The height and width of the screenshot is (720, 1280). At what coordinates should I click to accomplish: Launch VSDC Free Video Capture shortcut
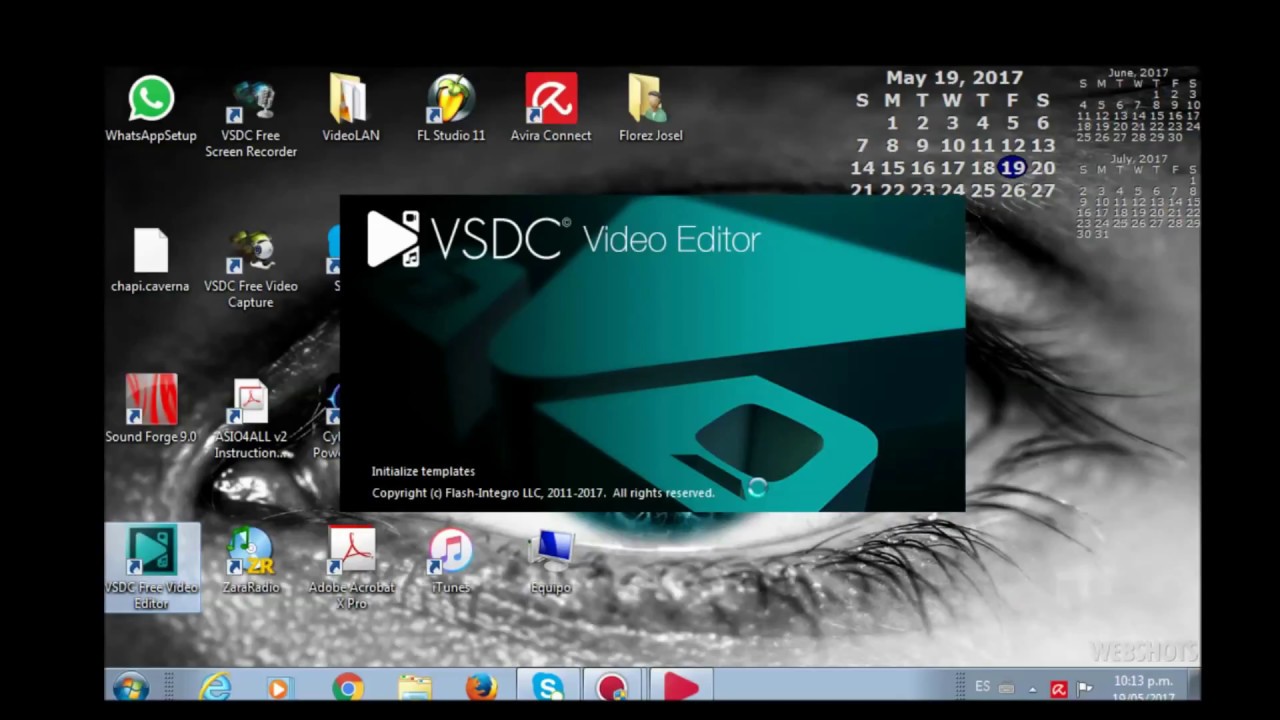click(x=251, y=269)
